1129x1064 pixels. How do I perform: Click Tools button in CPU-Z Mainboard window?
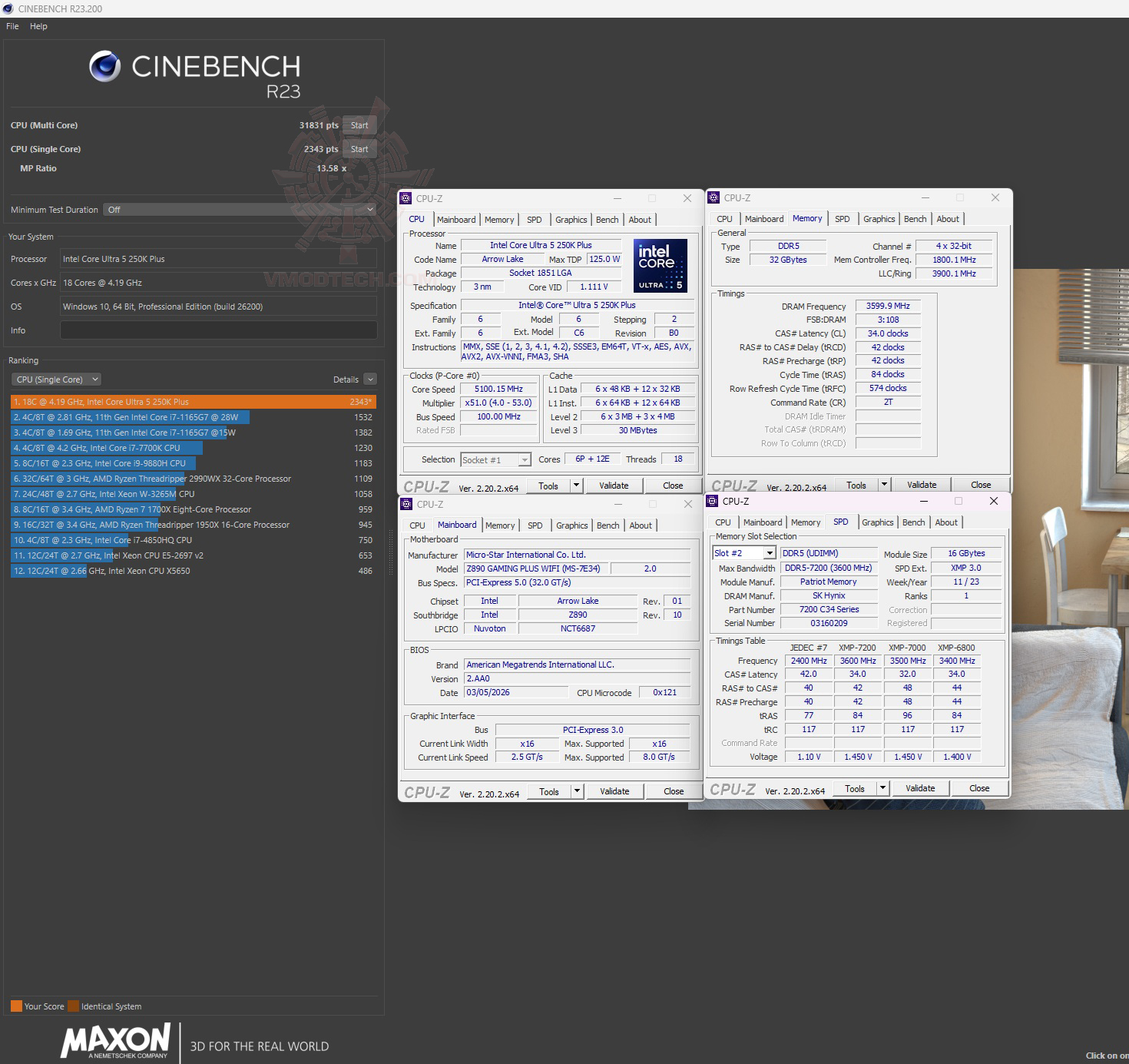pos(549,791)
